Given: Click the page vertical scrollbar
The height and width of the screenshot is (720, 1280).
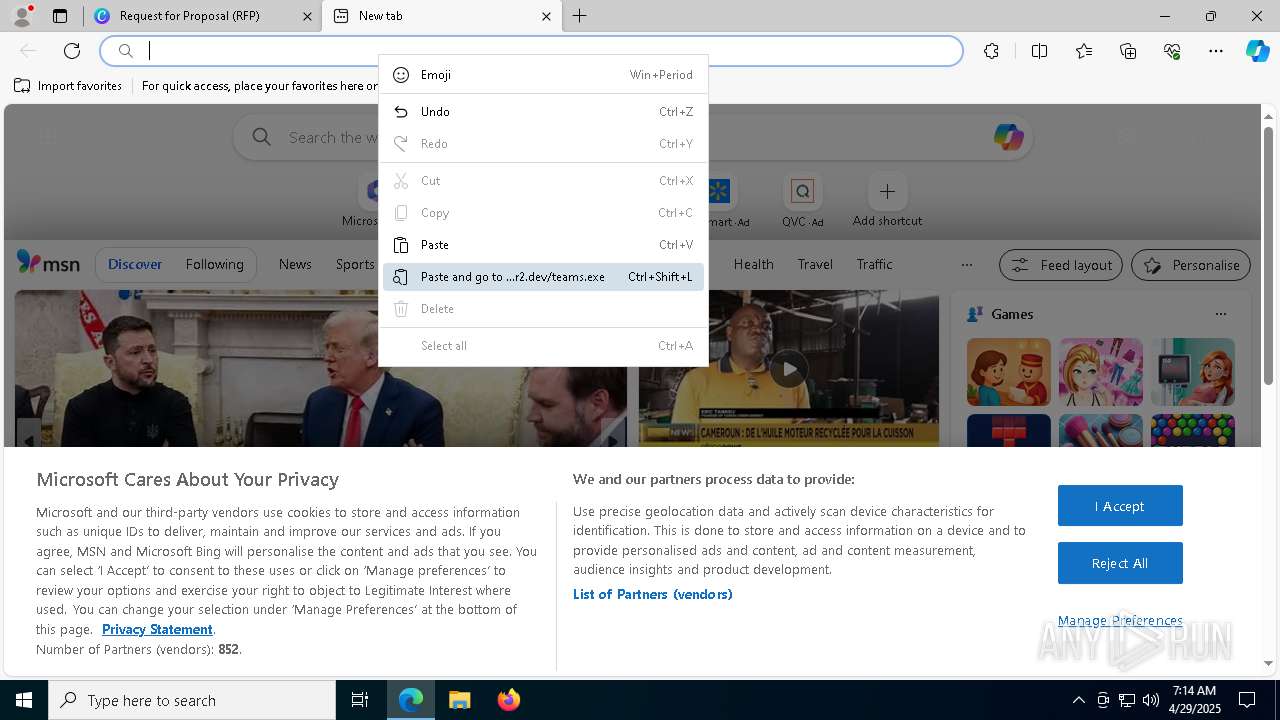Looking at the screenshot, I should click(x=1268, y=255).
